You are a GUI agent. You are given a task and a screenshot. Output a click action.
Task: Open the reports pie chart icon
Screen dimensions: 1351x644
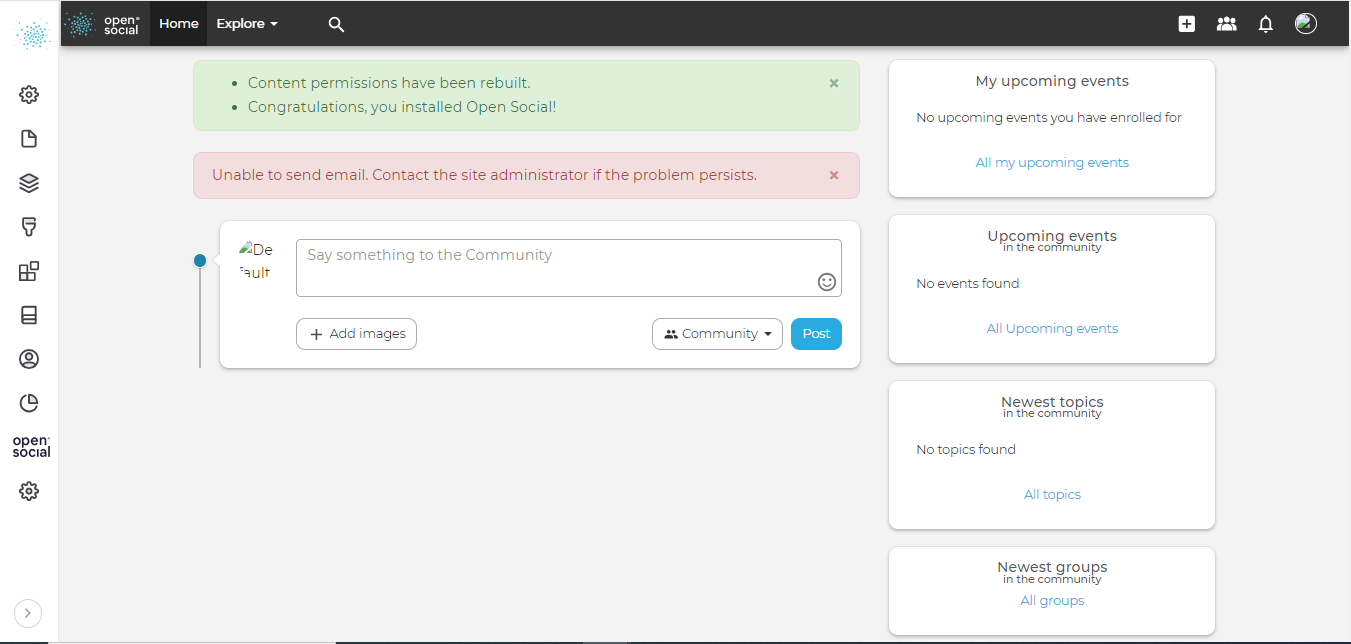click(29, 402)
